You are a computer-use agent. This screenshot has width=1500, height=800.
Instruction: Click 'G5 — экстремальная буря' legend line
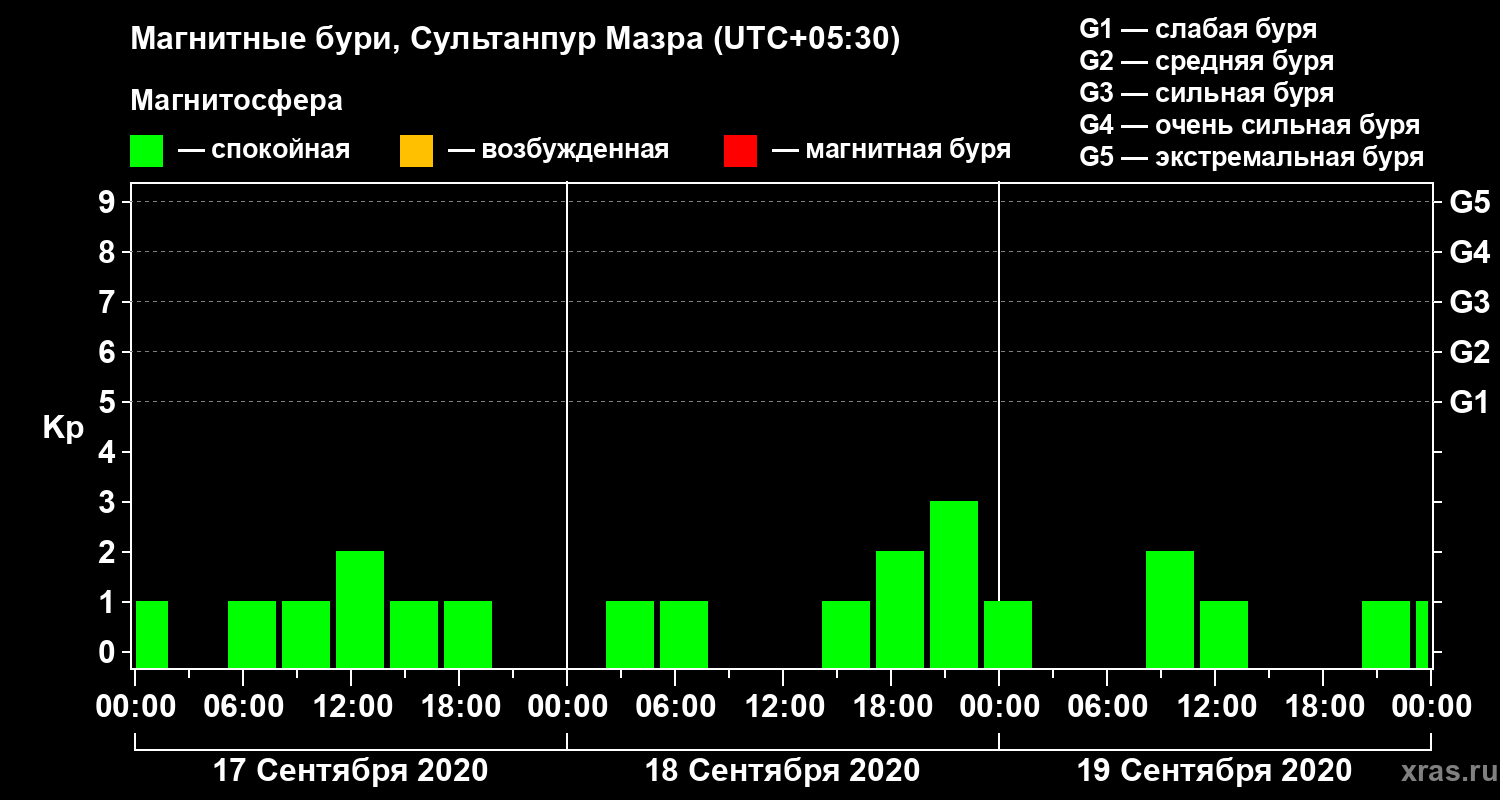(x=1252, y=157)
